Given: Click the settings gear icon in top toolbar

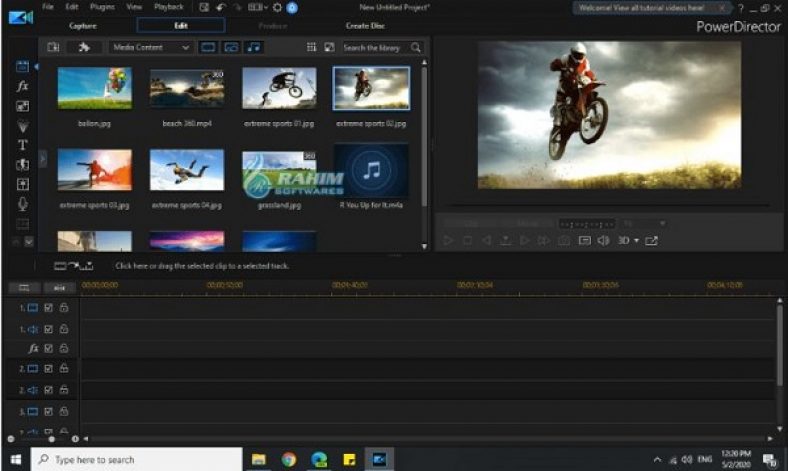Looking at the screenshot, I should (276, 7).
